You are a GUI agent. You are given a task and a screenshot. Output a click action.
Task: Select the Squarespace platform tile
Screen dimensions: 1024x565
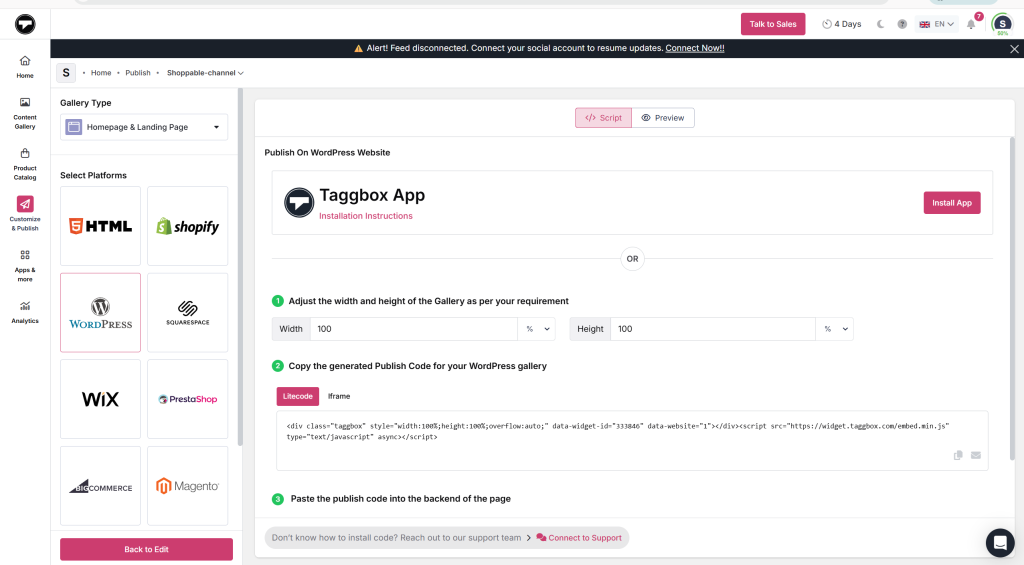point(187,313)
